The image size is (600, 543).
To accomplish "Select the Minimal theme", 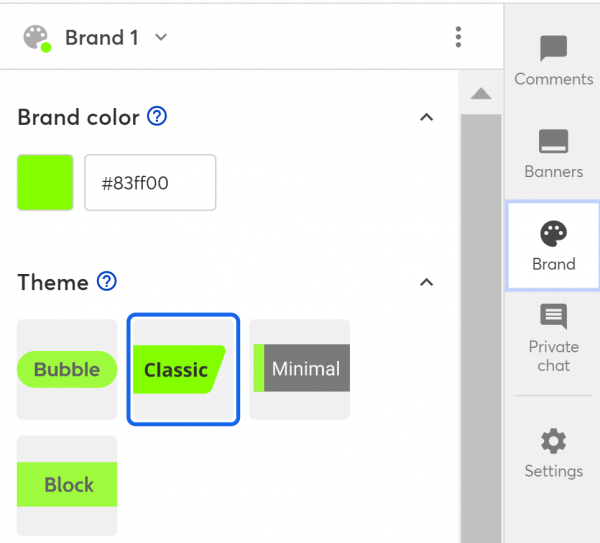I will tap(300, 369).
